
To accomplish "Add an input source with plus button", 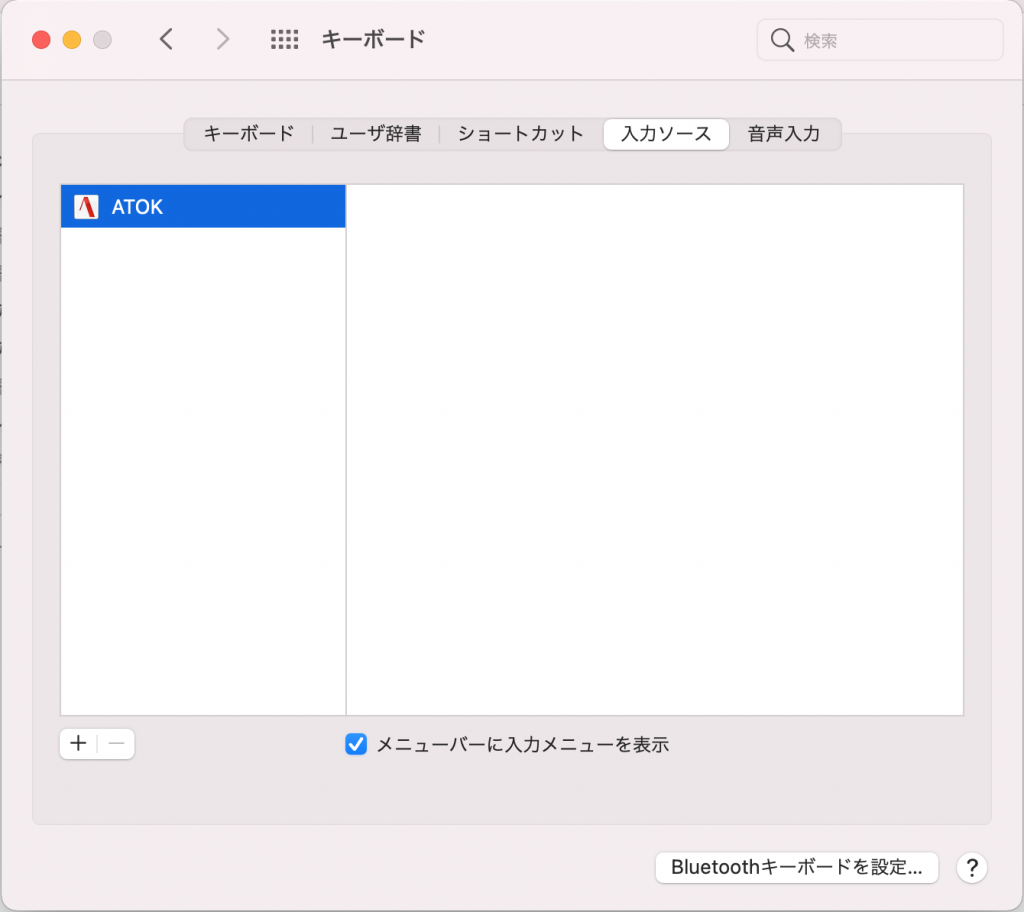I will pyautogui.click(x=78, y=743).
